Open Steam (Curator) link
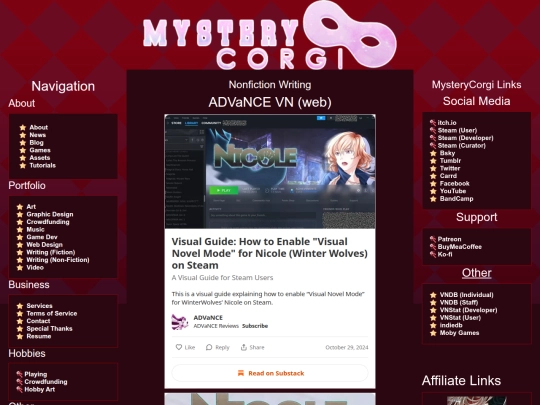This screenshot has height=405, width=540. tap(462, 145)
